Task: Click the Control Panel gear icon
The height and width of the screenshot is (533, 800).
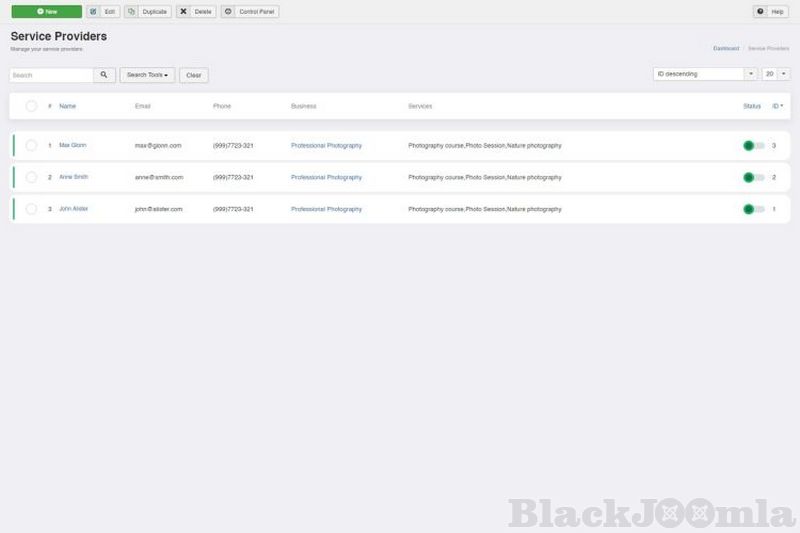Action: [x=228, y=11]
